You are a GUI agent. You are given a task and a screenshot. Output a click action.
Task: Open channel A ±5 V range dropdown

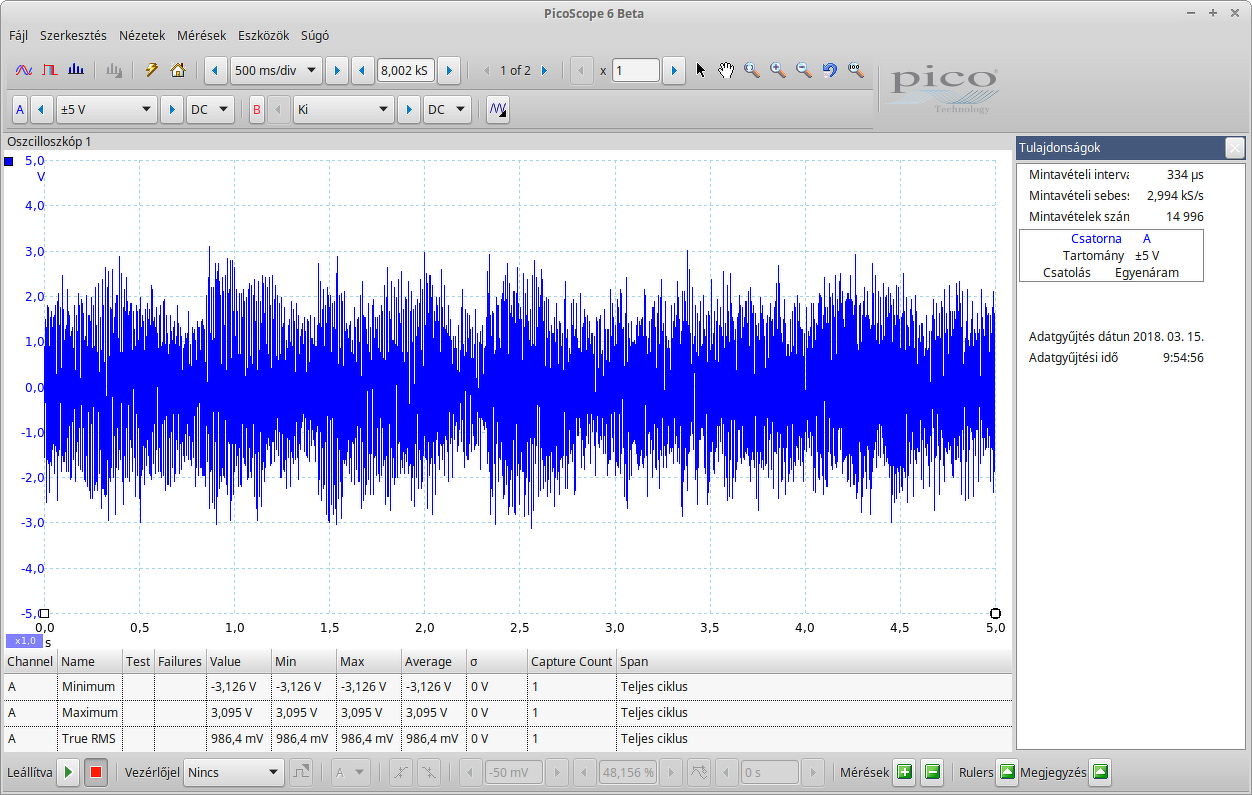pos(106,110)
